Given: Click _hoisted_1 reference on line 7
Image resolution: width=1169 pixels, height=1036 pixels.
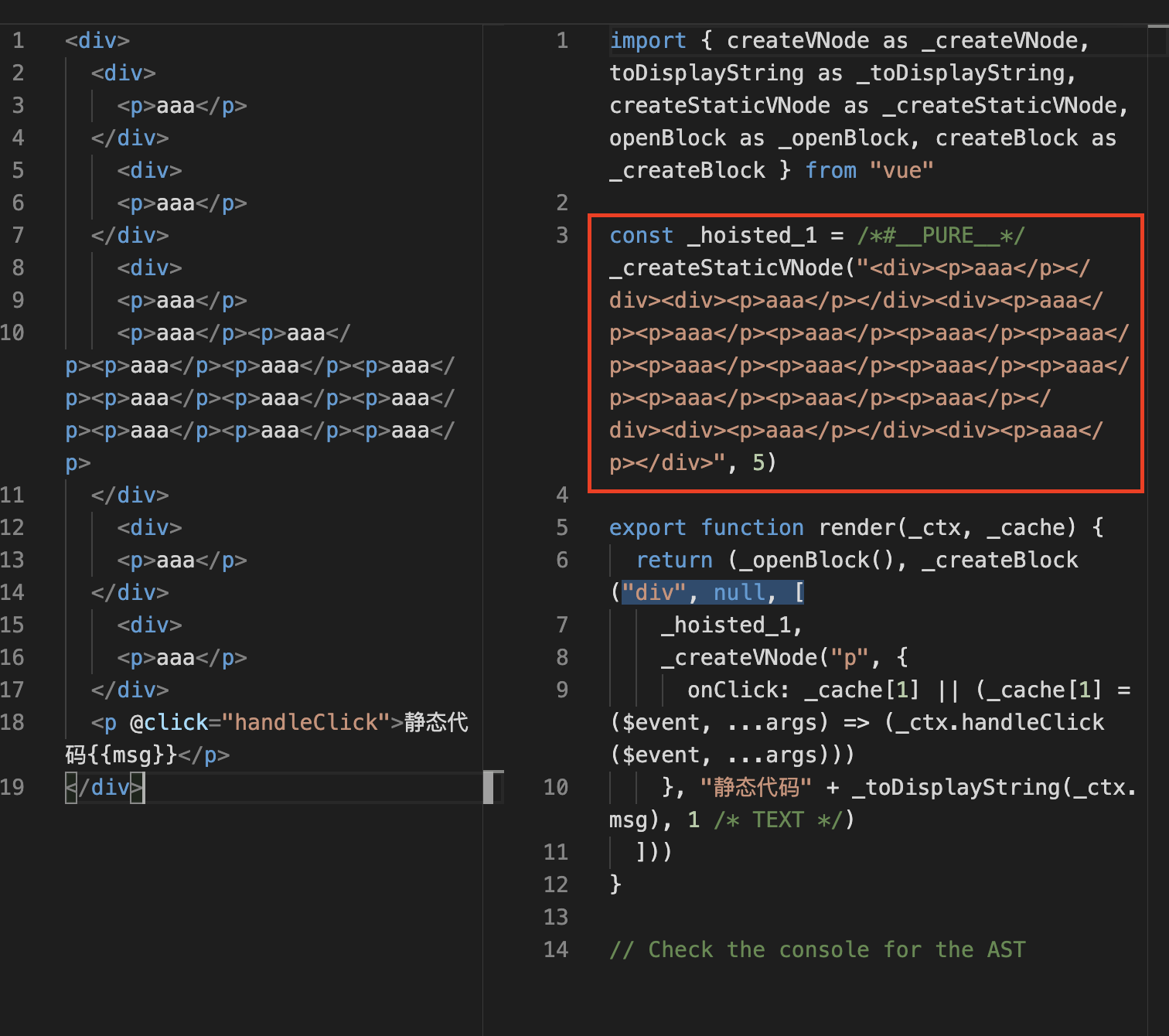Looking at the screenshot, I should [x=726, y=625].
